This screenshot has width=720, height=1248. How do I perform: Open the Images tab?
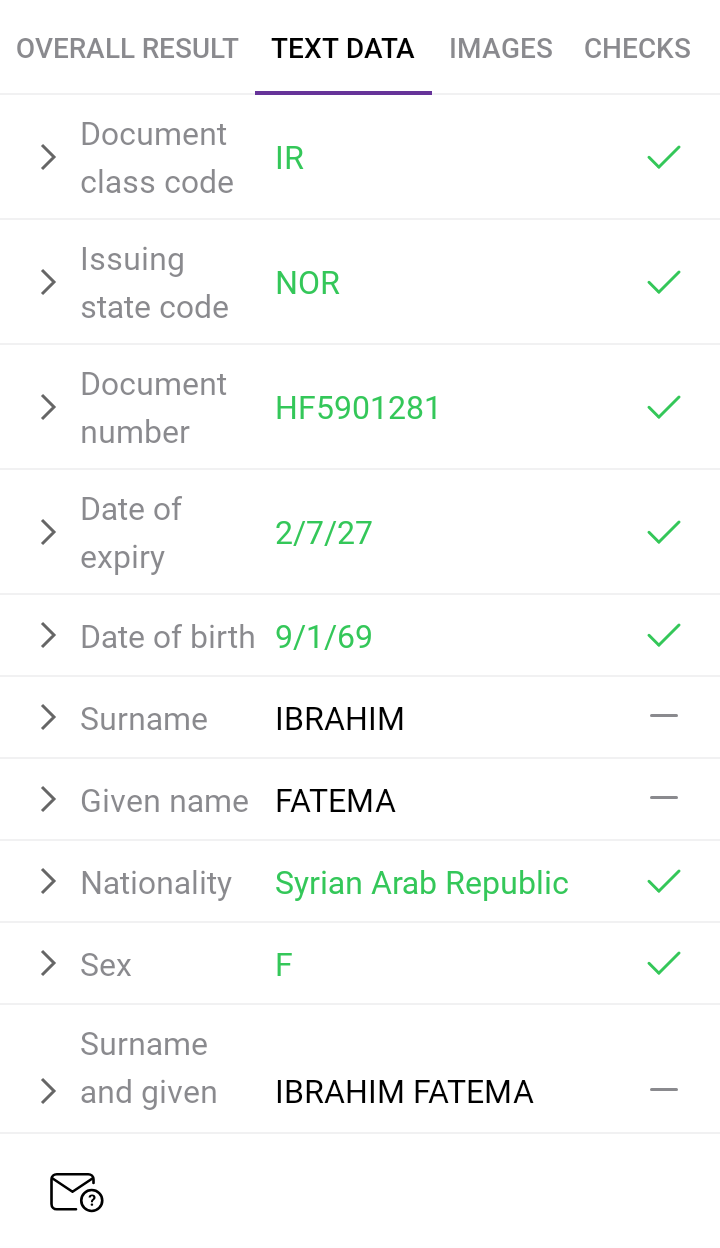coord(501,48)
